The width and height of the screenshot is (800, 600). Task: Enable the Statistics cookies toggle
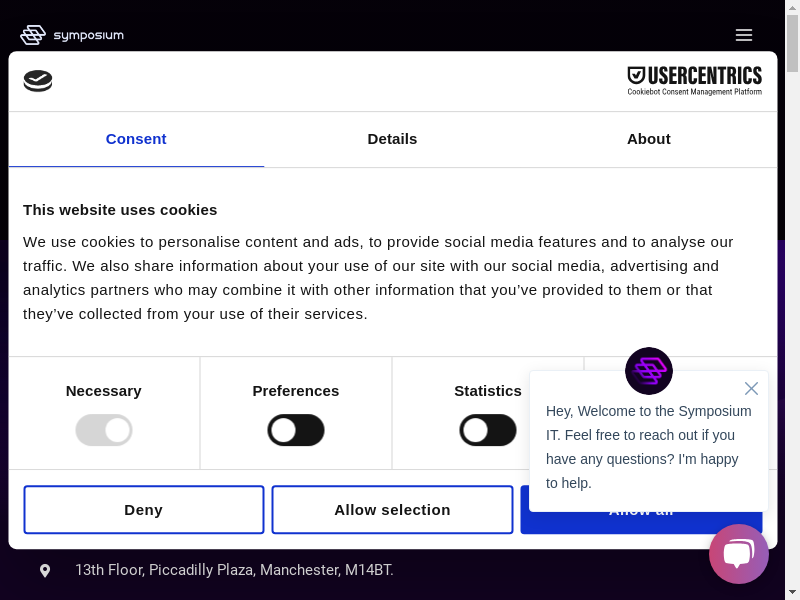point(487,430)
